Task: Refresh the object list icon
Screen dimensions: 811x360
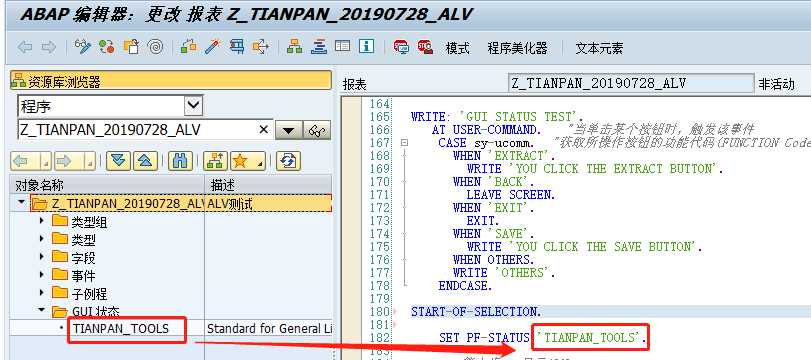Action: pos(288,161)
